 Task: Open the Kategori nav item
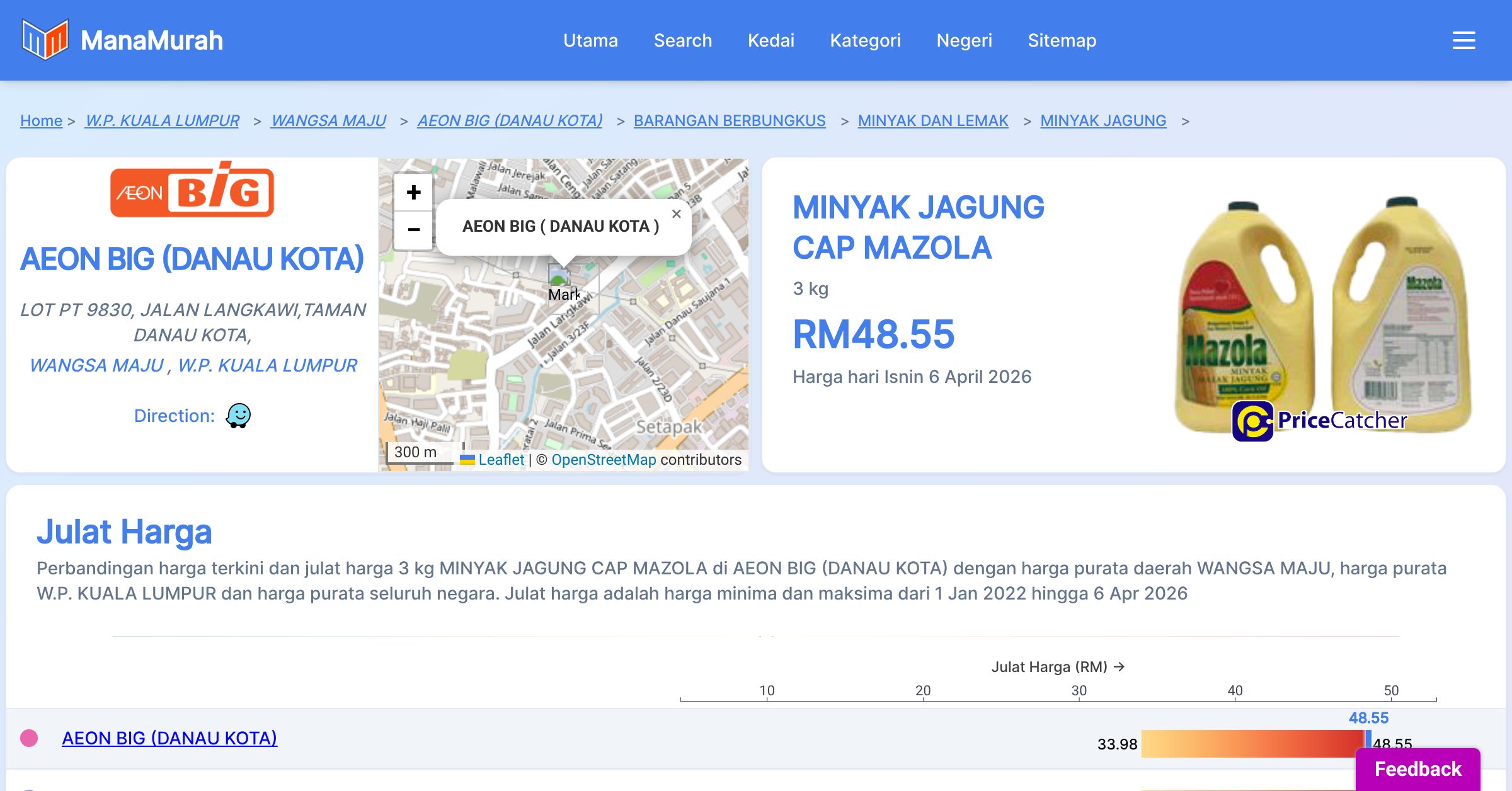click(865, 40)
